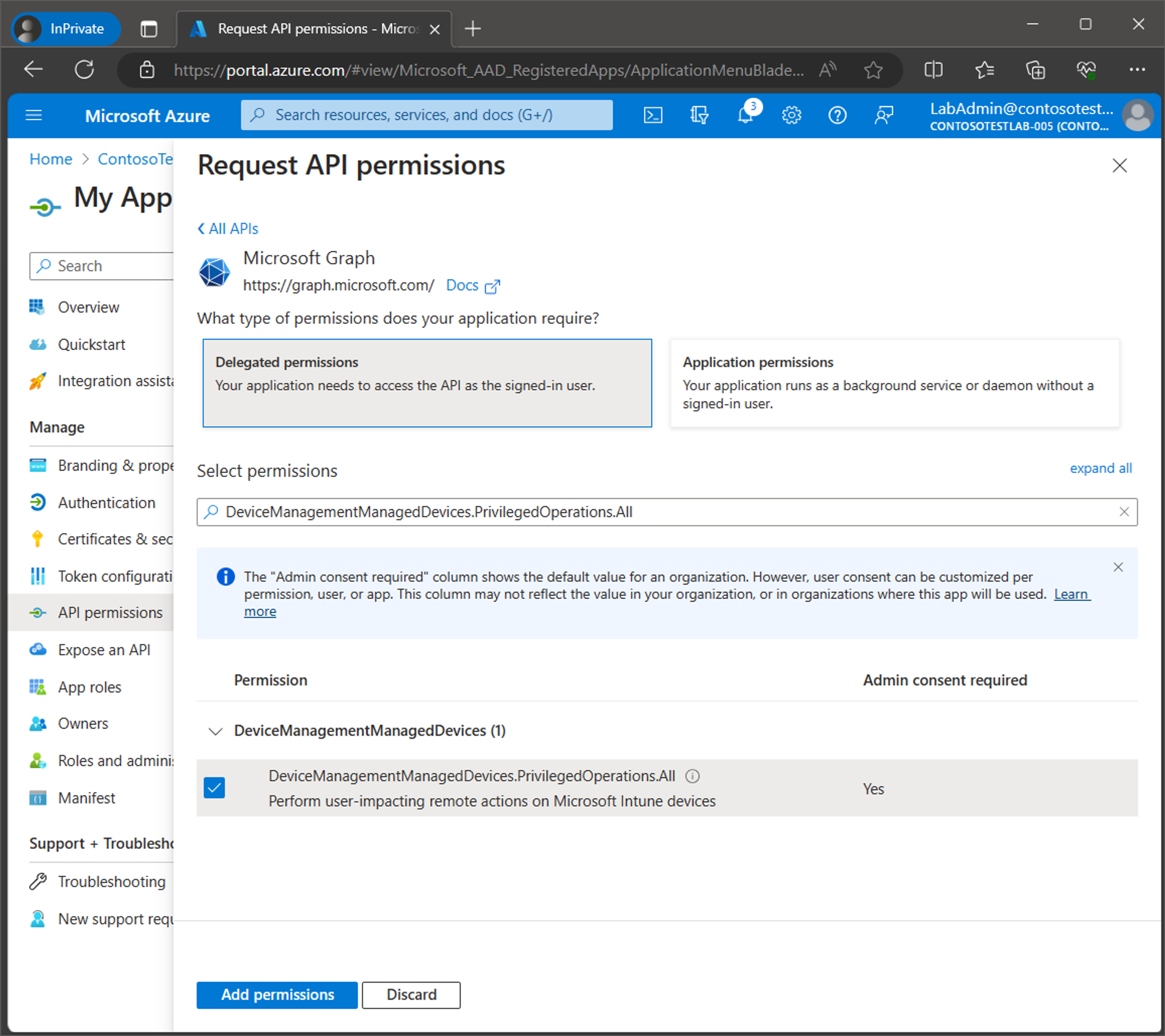Open Roles and administrators menu item

pos(101,760)
